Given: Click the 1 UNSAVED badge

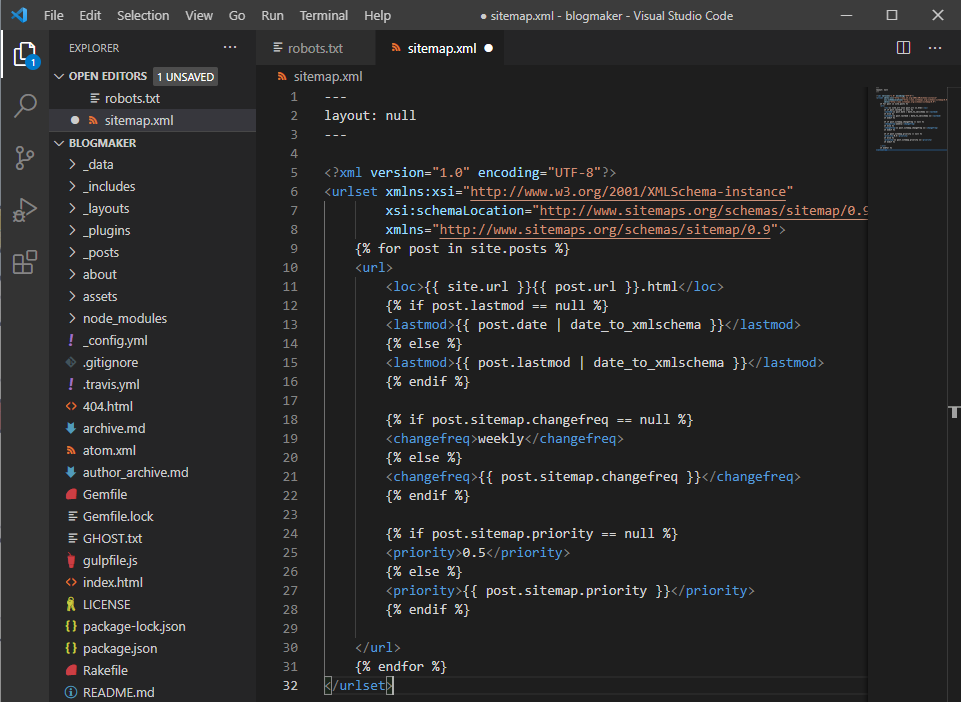Looking at the screenshot, I should 185,77.
